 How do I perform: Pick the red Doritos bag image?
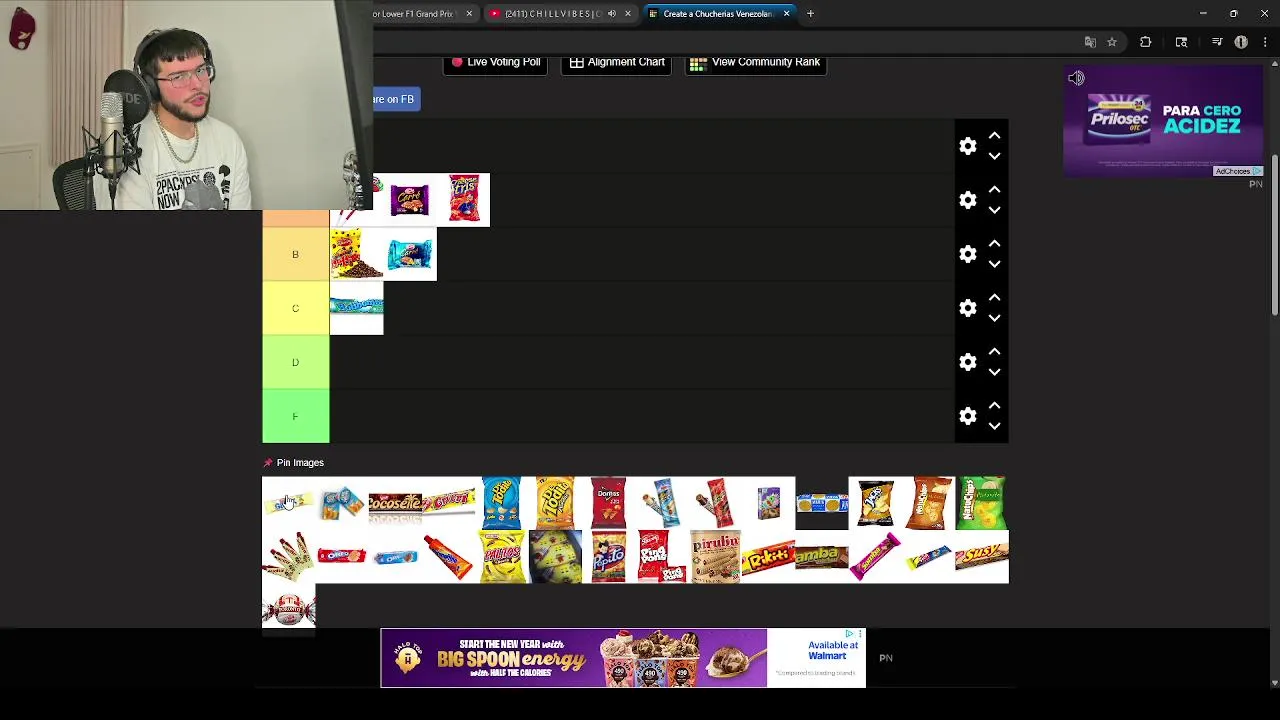click(x=608, y=503)
